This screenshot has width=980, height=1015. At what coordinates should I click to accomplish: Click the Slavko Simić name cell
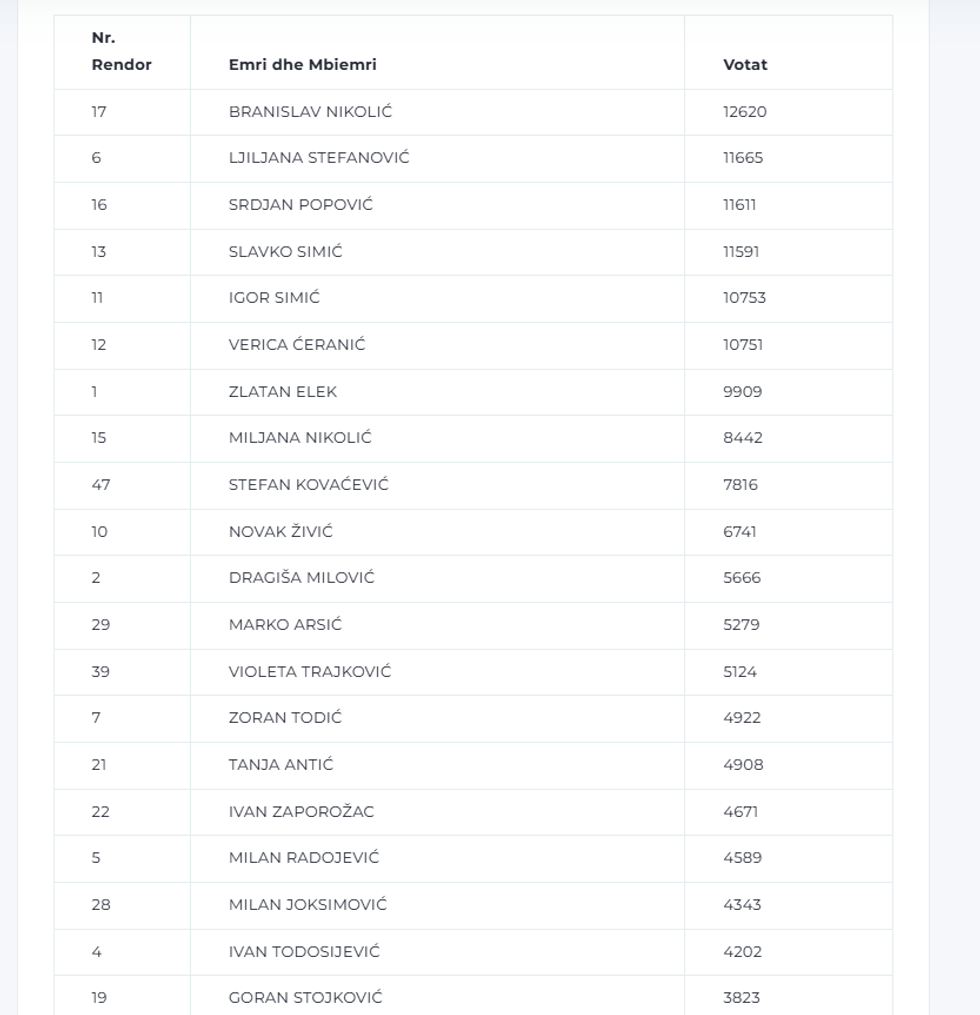(x=285, y=251)
